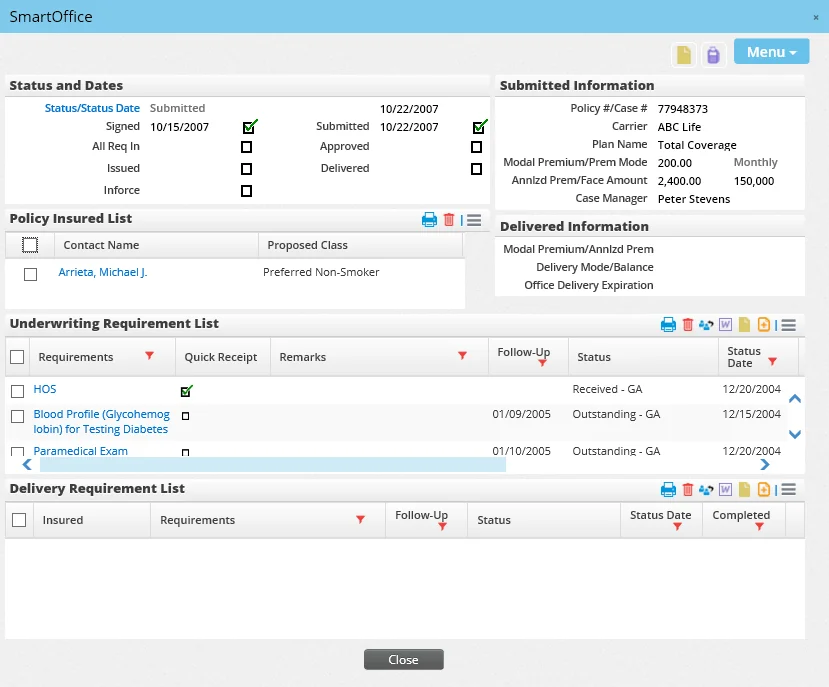Click the orange add-document icon on Delivery Requirement List

[762, 490]
